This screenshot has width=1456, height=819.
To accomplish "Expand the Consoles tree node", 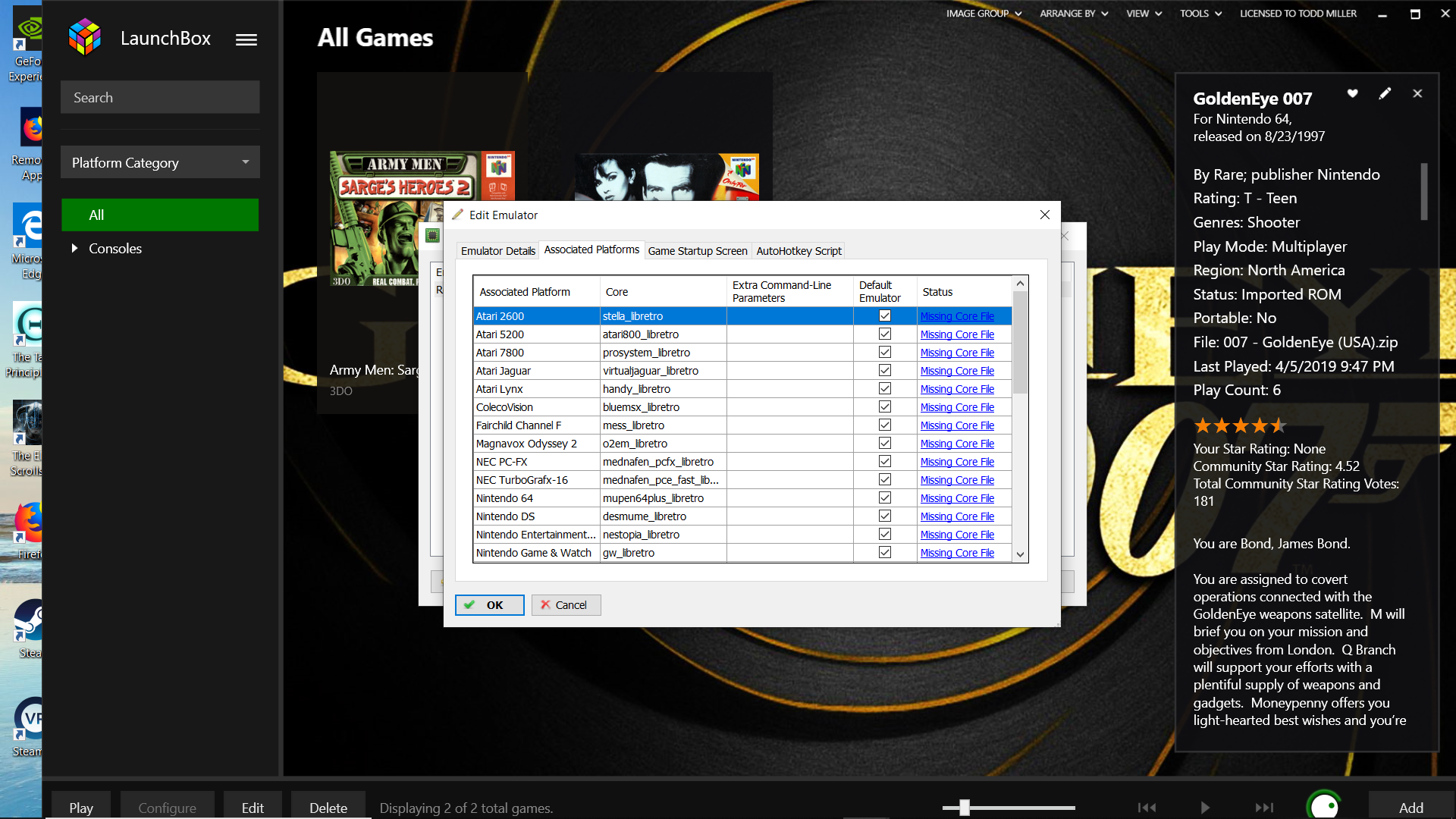I will click(x=74, y=248).
